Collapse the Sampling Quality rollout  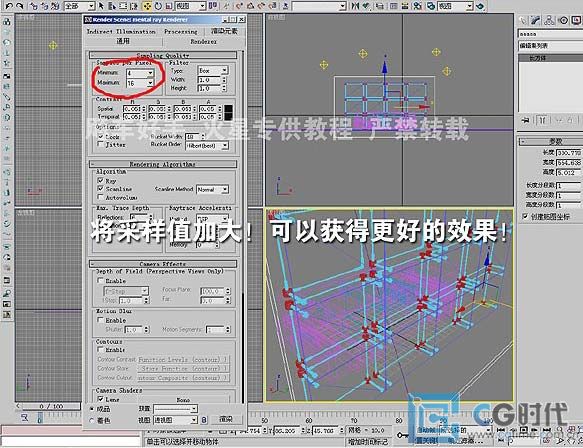tap(163, 55)
